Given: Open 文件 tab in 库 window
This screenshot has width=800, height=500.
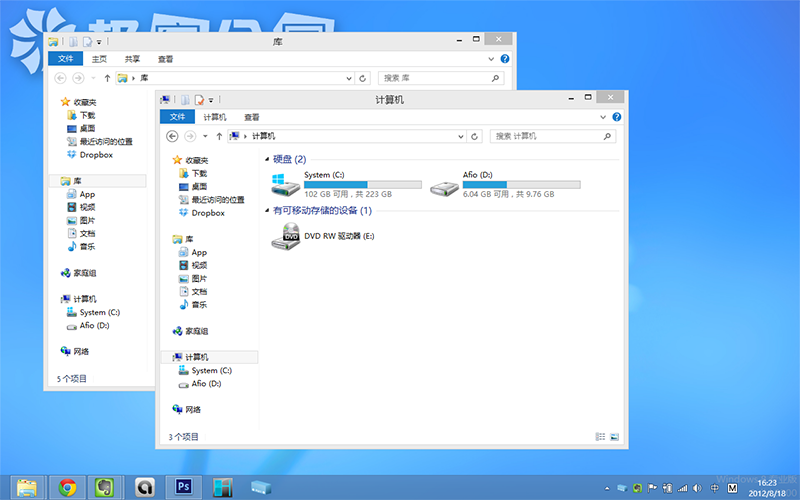Looking at the screenshot, I should 65,59.
